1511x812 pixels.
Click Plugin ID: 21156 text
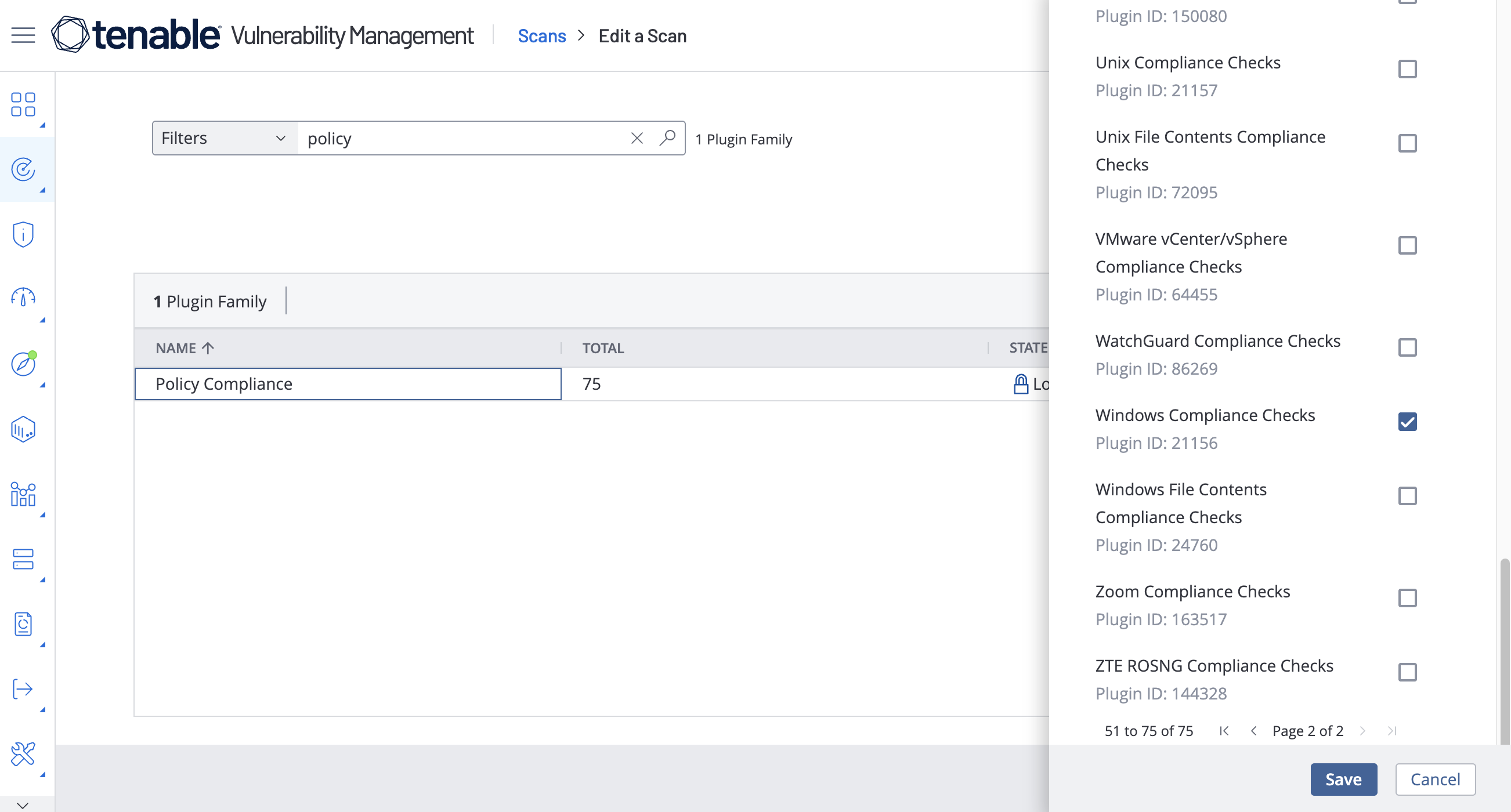coord(1156,443)
